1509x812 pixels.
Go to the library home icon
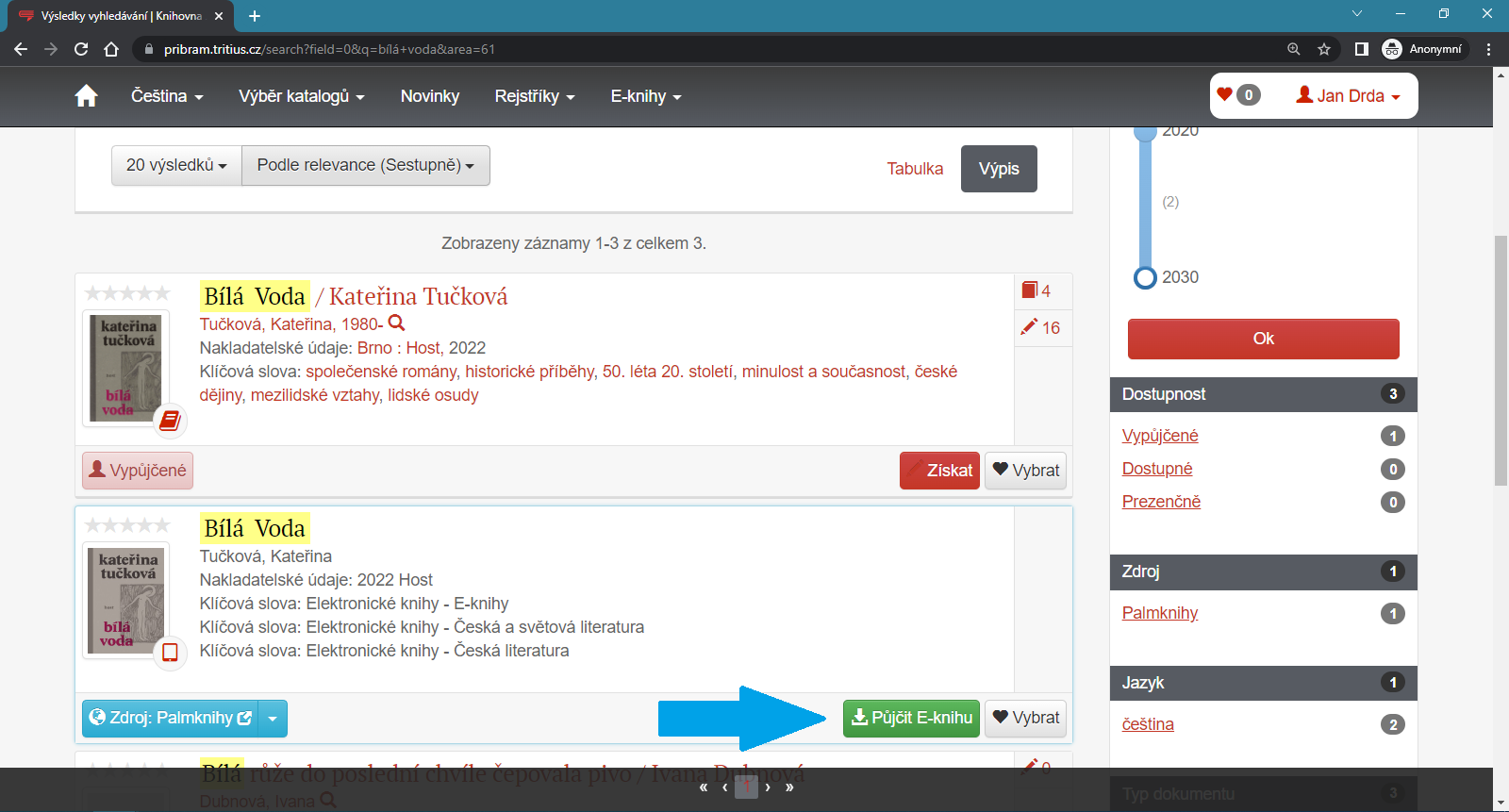pyautogui.click(x=86, y=96)
